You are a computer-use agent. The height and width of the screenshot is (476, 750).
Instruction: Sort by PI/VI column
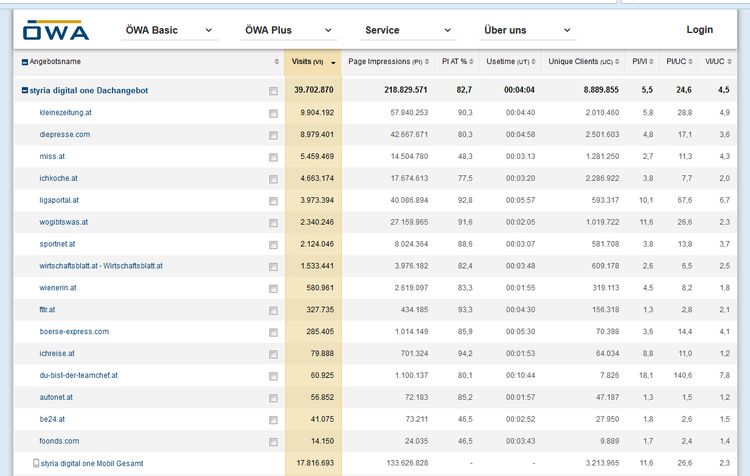click(x=642, y=62)
